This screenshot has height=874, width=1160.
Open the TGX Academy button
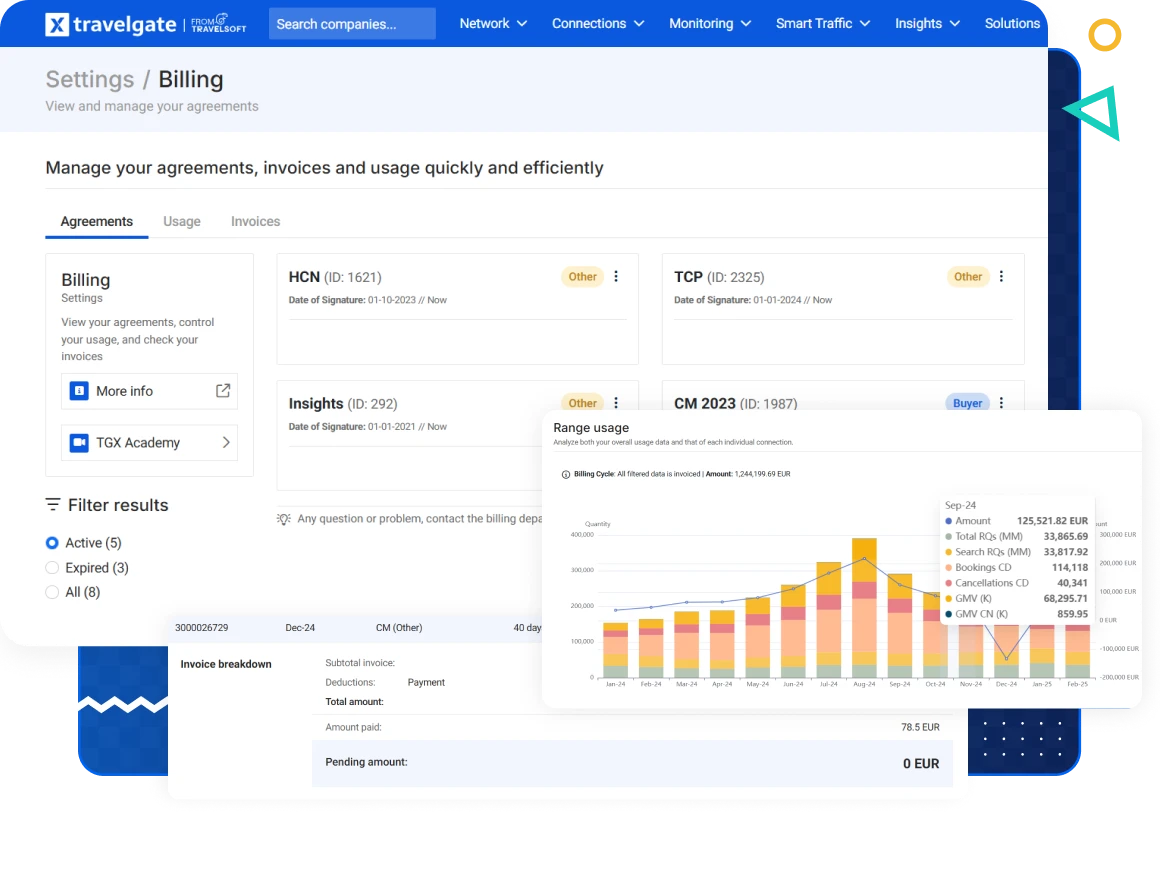pos(149,443)
